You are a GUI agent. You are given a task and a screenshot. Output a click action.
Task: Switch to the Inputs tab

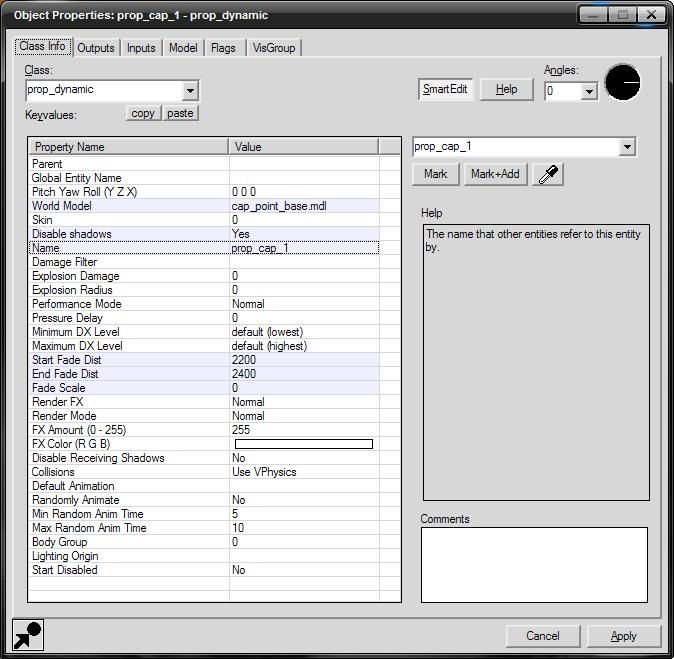point(141,48)
